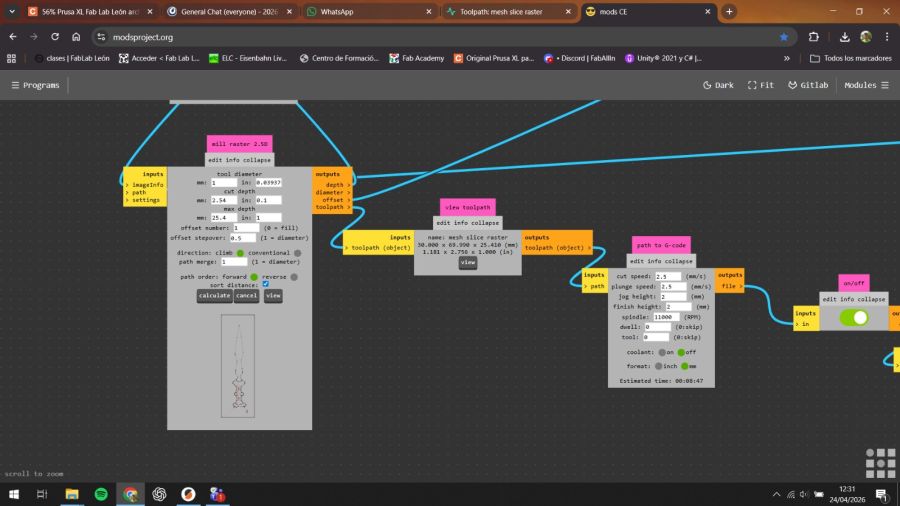
Task: Show the hidden bookmarks overflow chevron
Action: (786, 58)
